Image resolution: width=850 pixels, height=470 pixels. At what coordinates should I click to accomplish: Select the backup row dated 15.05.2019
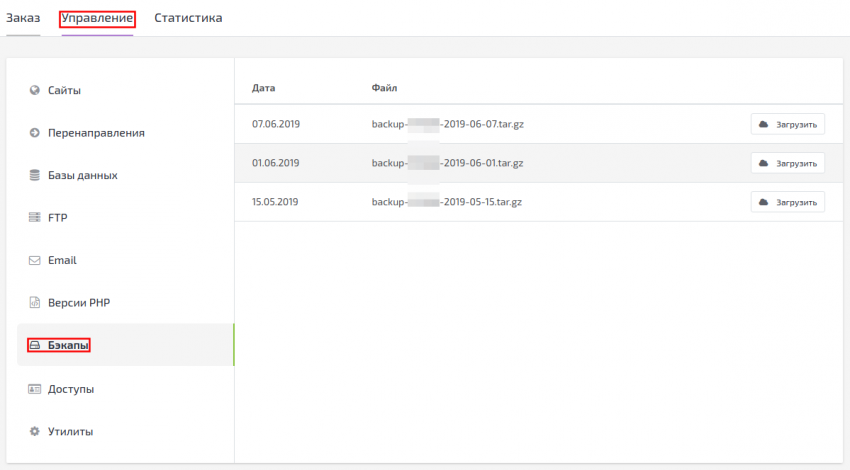(275, 202)
